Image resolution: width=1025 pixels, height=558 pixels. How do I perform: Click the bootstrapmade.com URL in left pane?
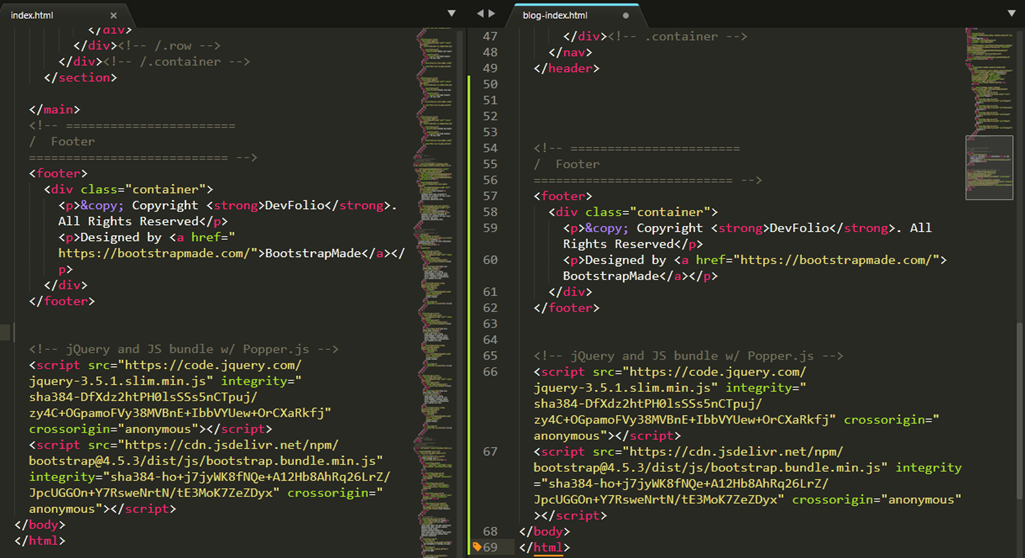(x=154, y=253)
